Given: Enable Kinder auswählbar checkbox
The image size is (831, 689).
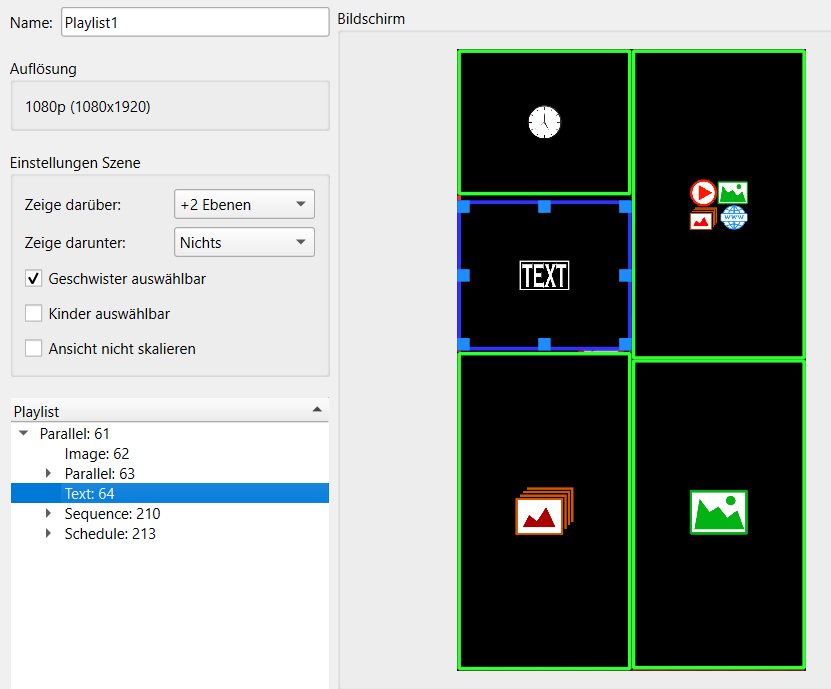Looking at the screenshot, I should coord(34,314).
